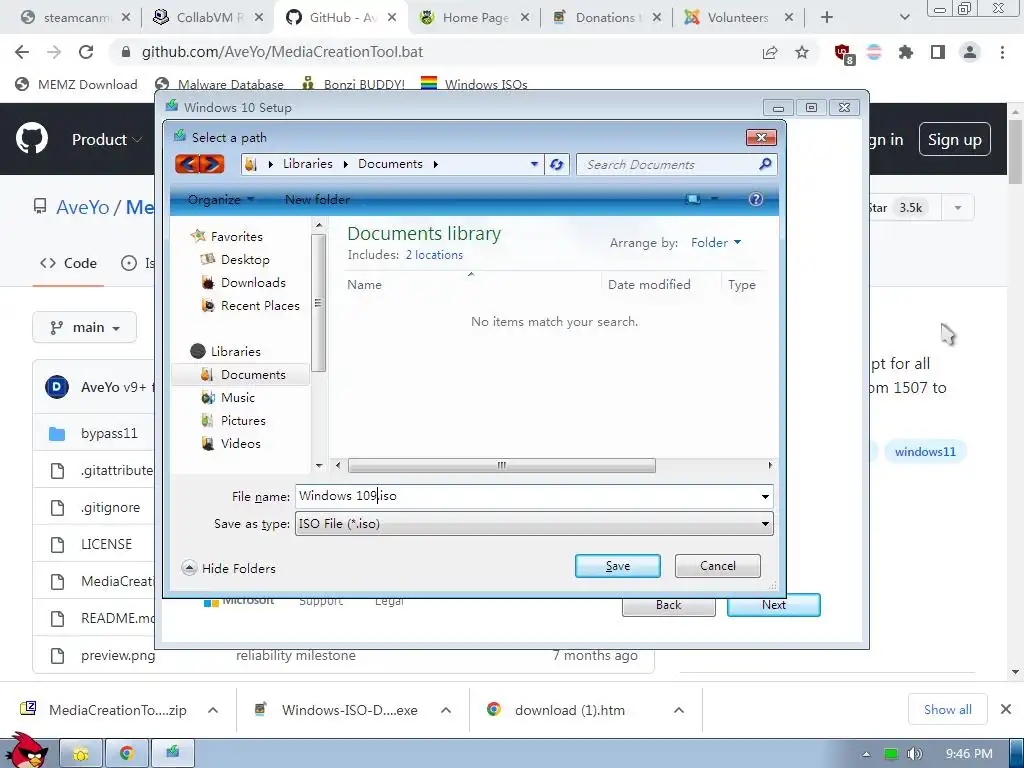Click Libraries in the address breadcrumb
The height and width of the screenshot is (768, 1024).
pos(308,164)
